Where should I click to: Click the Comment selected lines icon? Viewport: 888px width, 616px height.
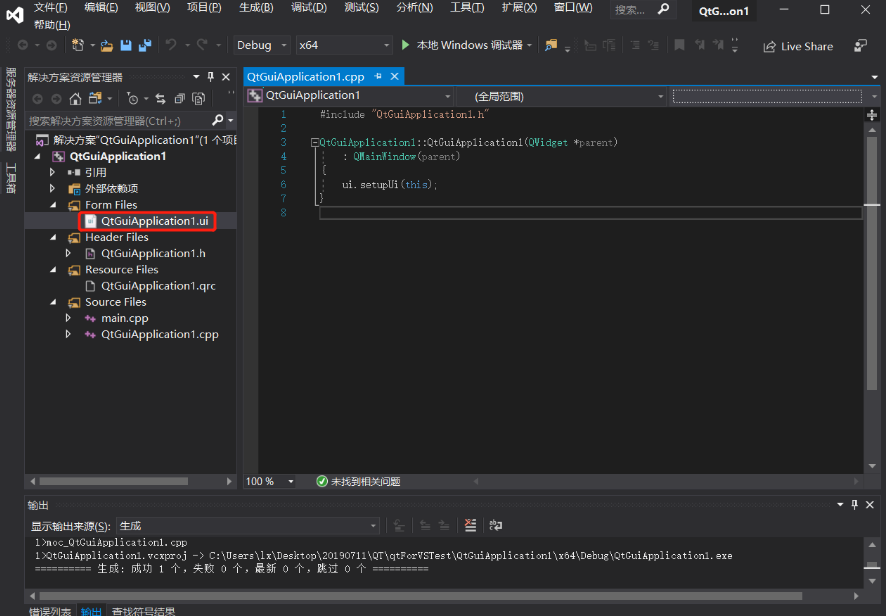click(x=635, y=45)
